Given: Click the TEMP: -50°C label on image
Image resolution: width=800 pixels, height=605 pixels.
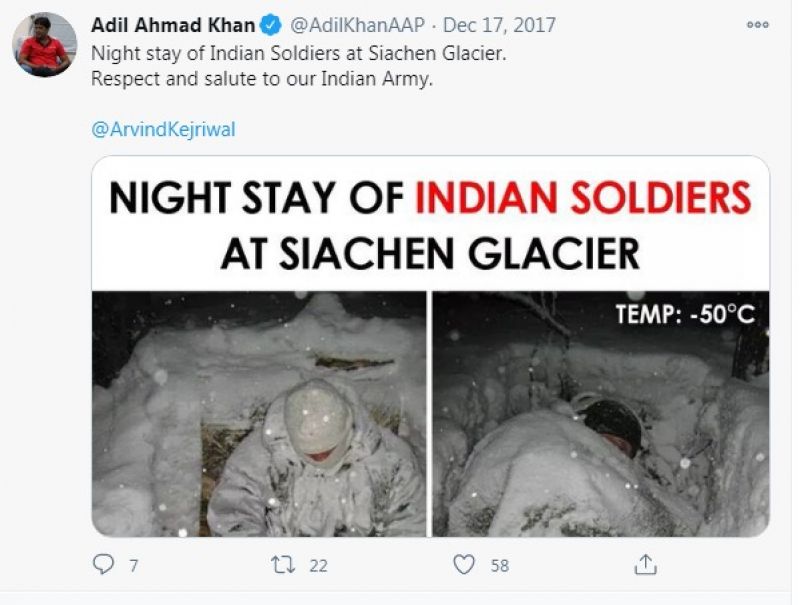Looking at the screenshot, I should click(685, 316).
